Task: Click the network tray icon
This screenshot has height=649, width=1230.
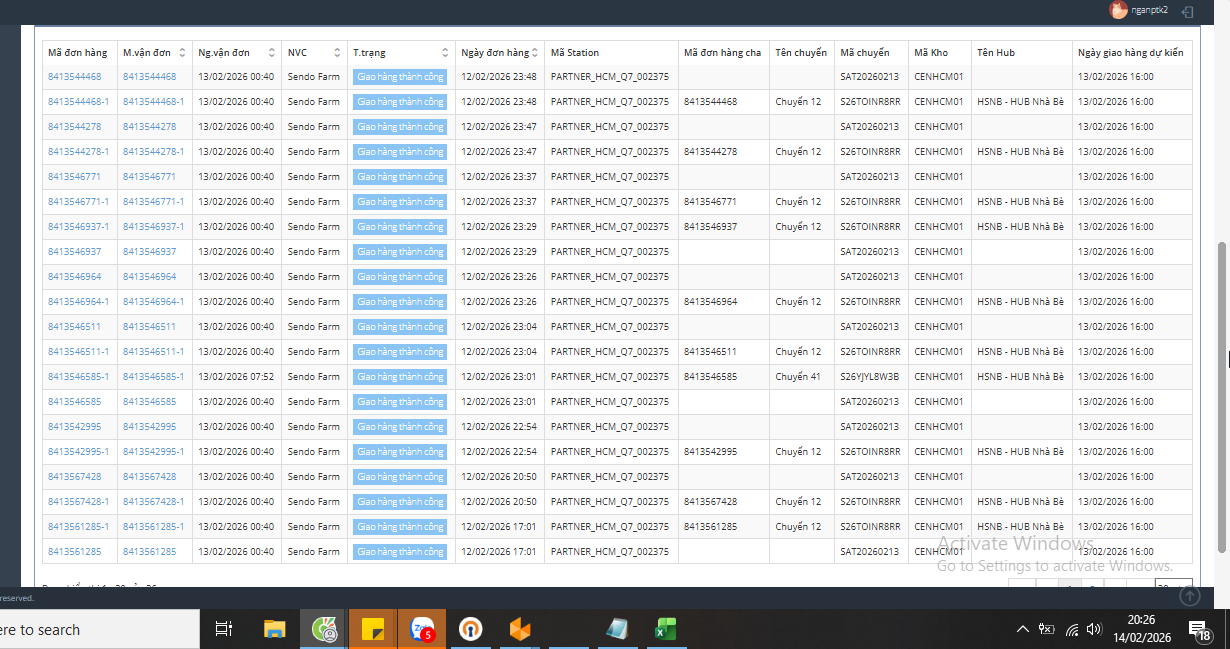Action: point(1072,629)
